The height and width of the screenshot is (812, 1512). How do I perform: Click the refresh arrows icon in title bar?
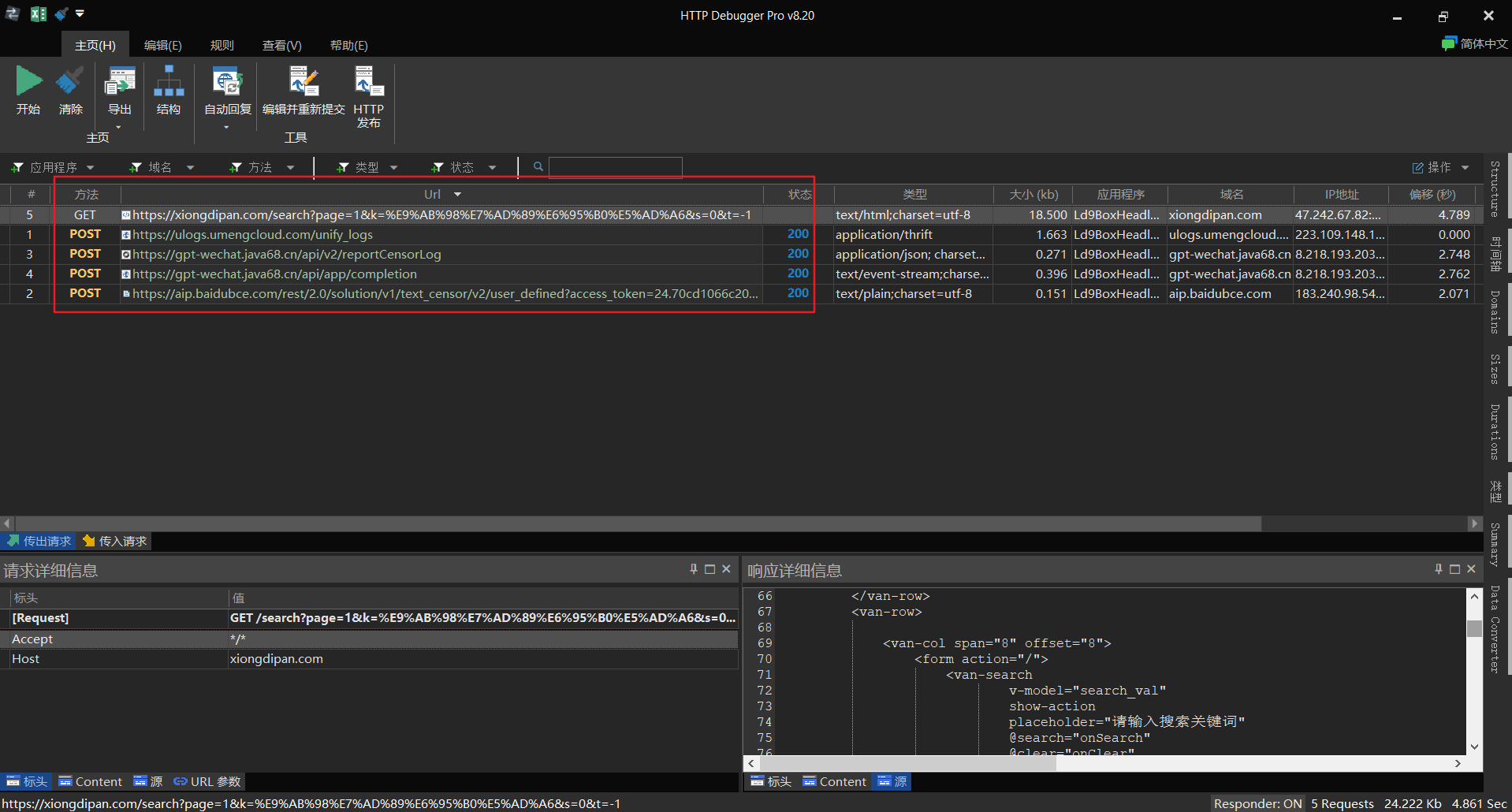point(12,13)
